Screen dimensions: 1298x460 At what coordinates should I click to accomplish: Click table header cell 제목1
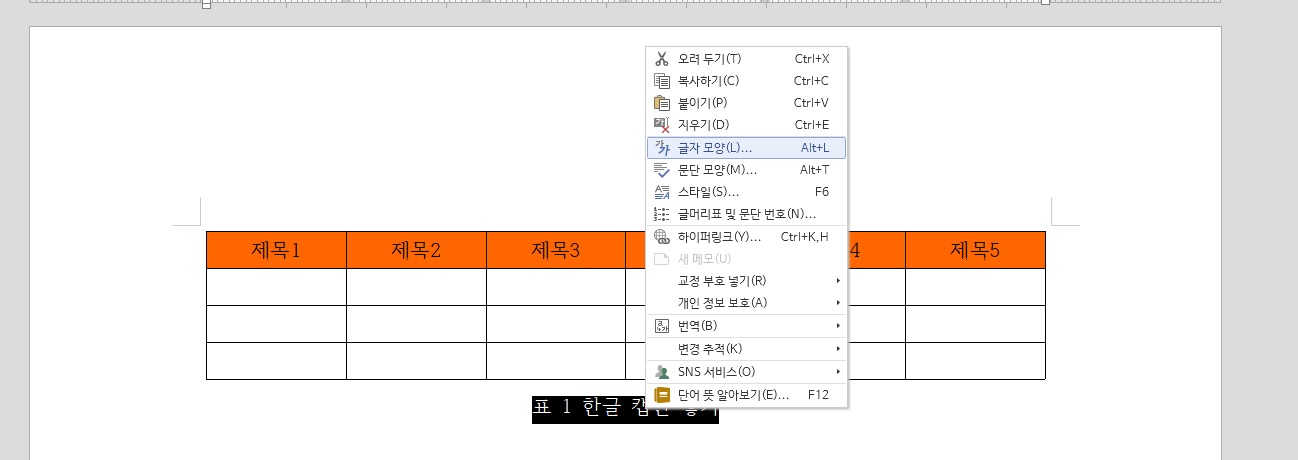click(276, 250)
